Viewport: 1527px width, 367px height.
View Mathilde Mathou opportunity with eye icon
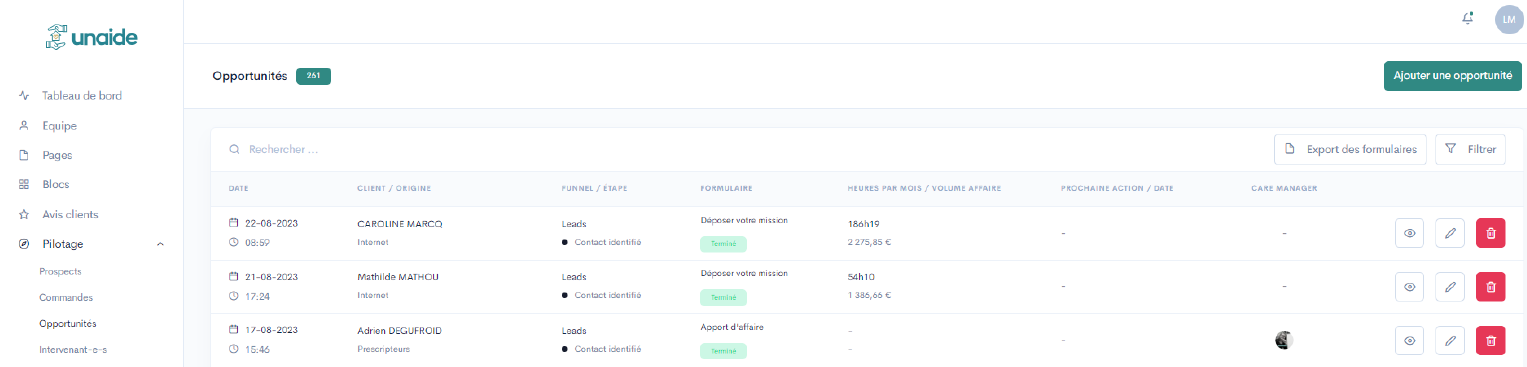1410,287
